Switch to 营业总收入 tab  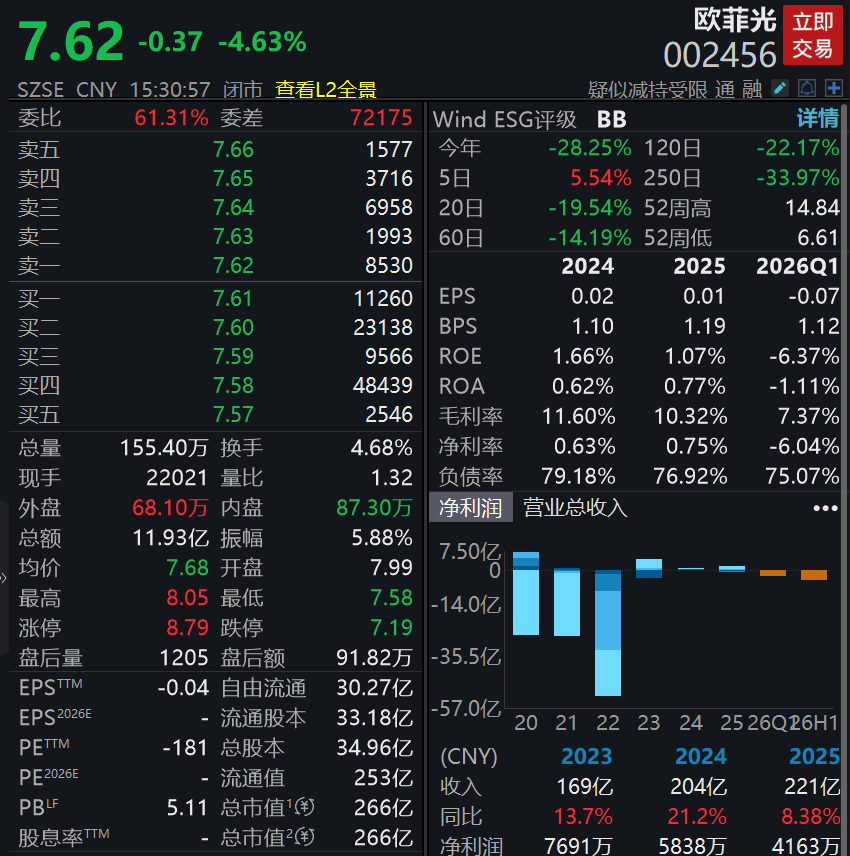click(575, 508)
